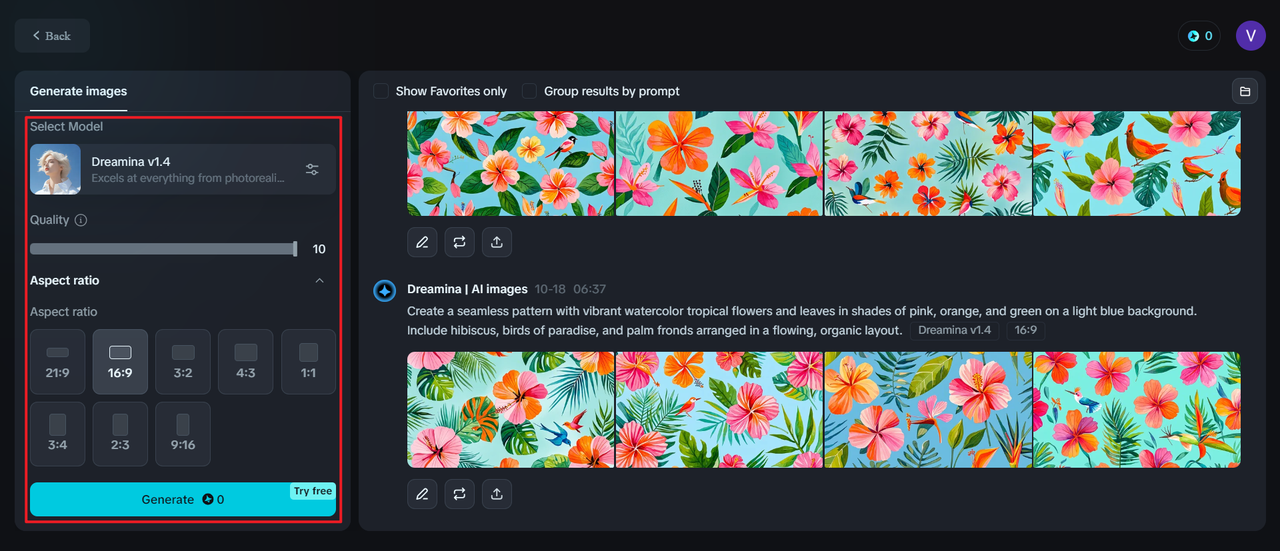The image size is (1280, 551).
Task: Edit the upper result set with pencil icon
Action: tap(422, 242)
